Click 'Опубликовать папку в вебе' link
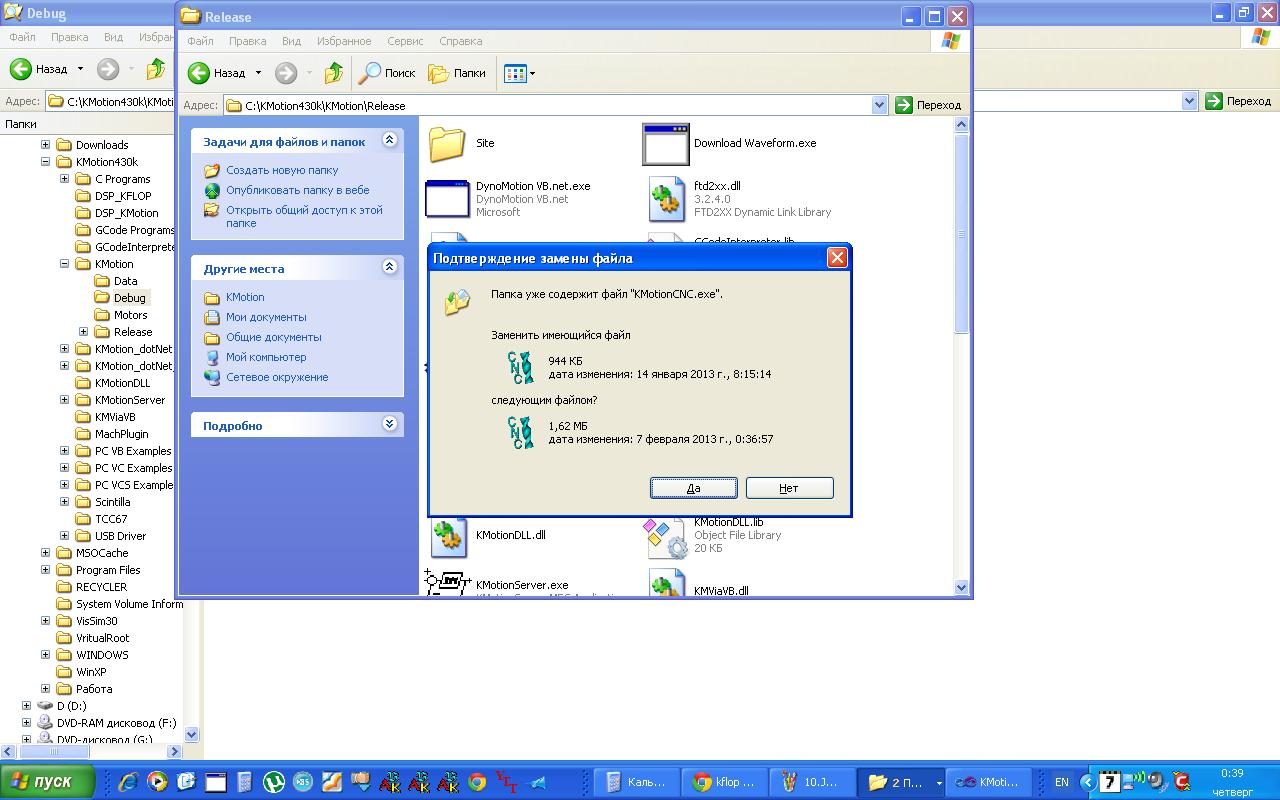Viewport: 1280px width, 800px height. point(297,190)
